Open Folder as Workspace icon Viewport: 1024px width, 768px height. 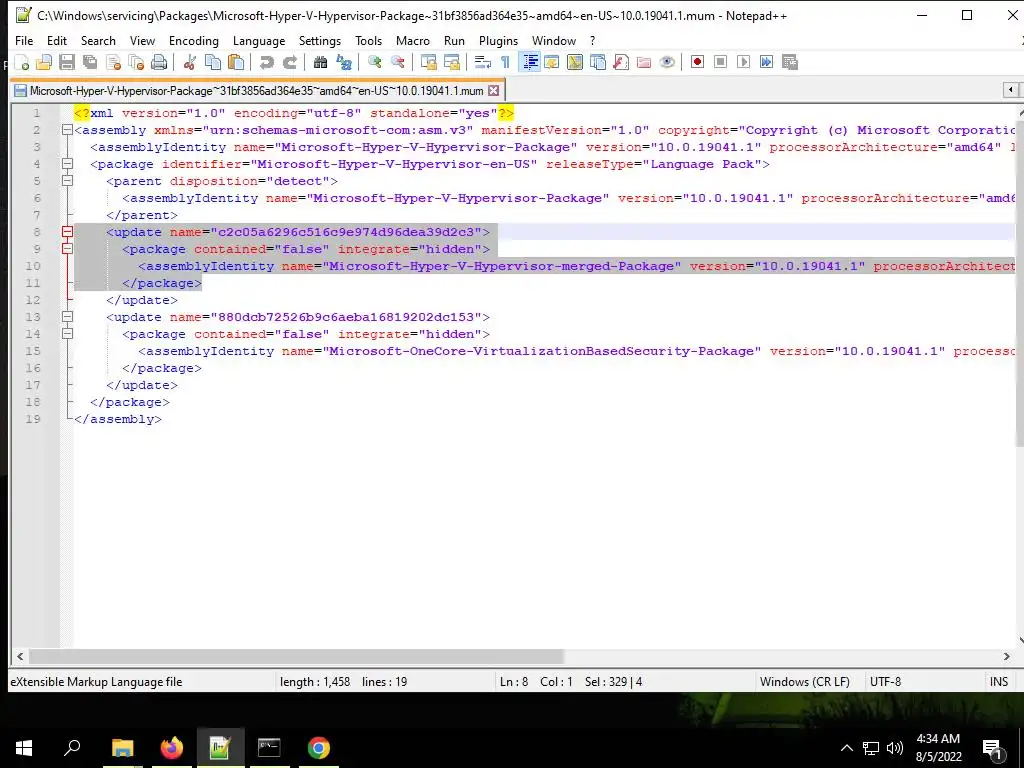tap(644, 62)
